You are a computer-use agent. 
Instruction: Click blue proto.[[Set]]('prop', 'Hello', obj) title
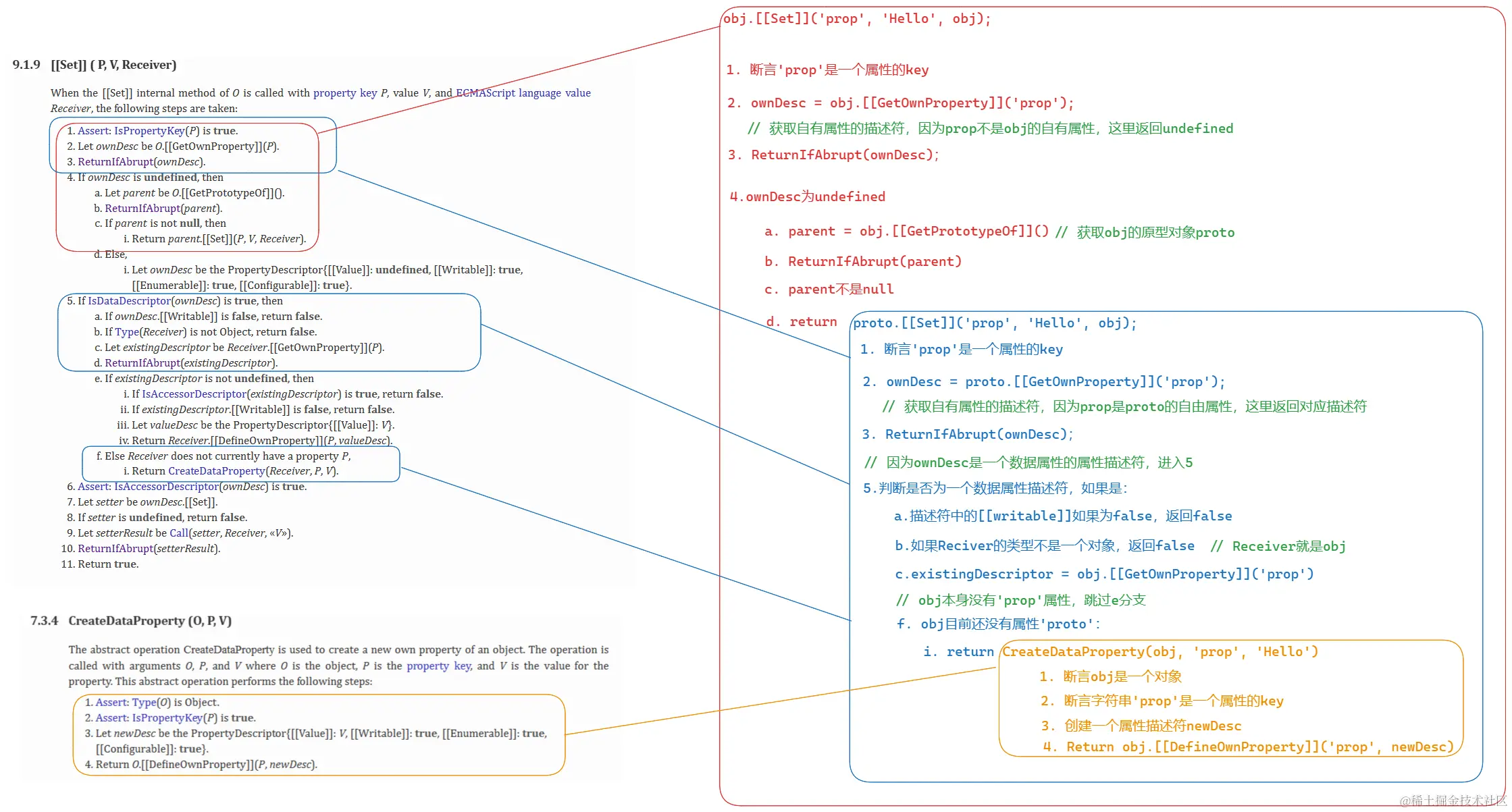coord(994,323)
